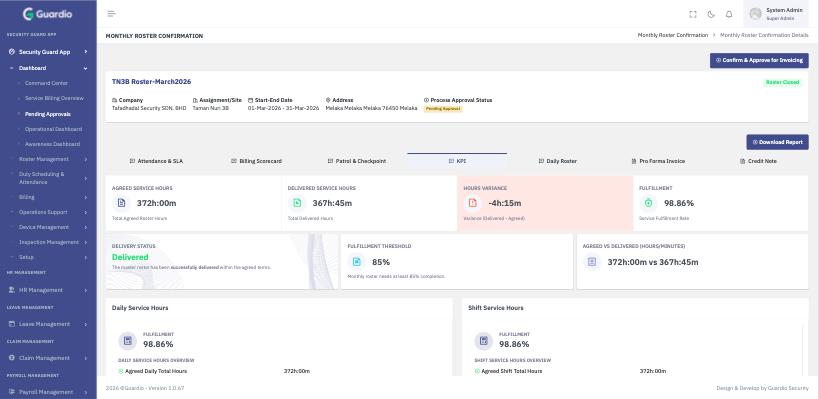Screen dimensions: 819x399
Task: Click the green Delivered status text
Action: click(x=130, y=257)
